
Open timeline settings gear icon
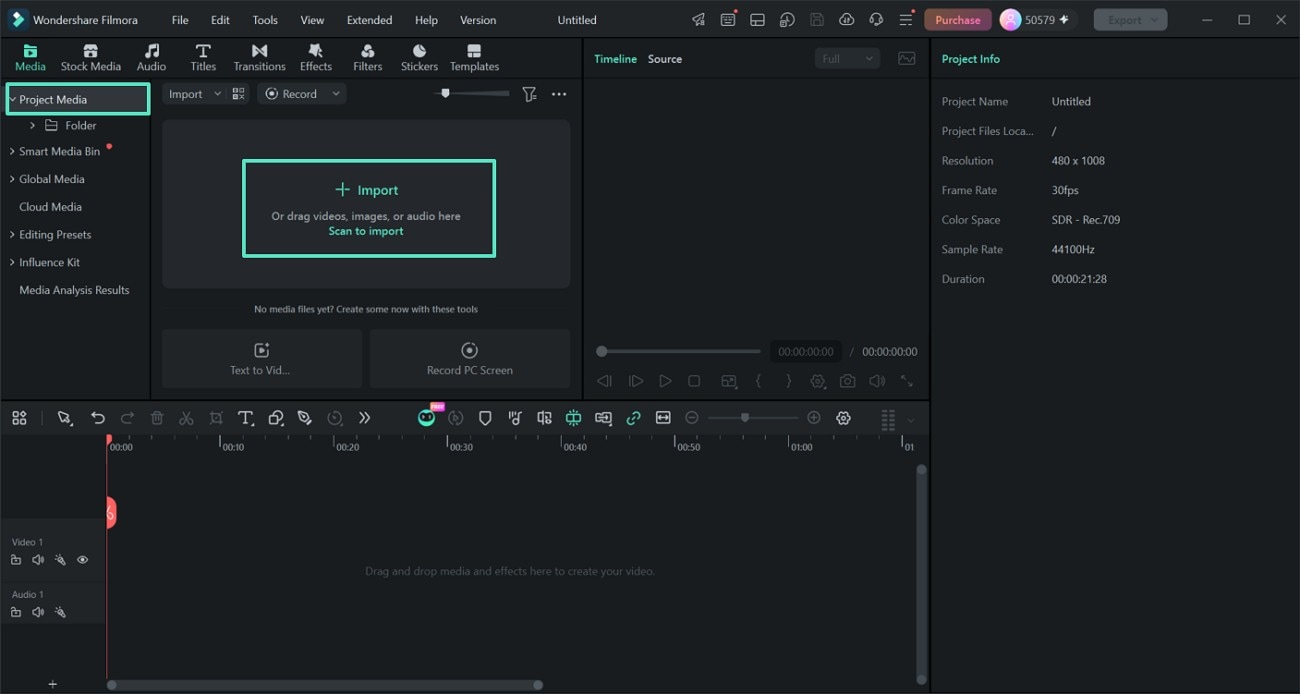pos(843,418)
